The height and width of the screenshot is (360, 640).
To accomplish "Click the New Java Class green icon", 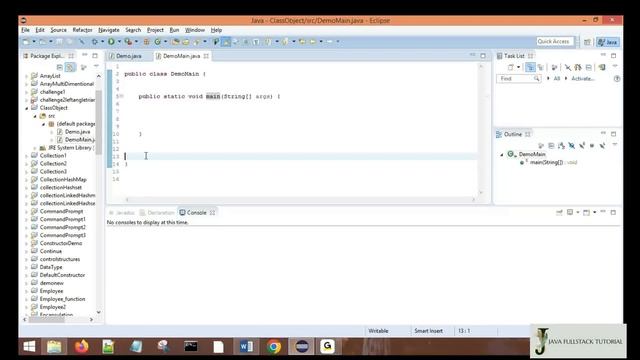I will pyautogui.click(x=158, y=42).
